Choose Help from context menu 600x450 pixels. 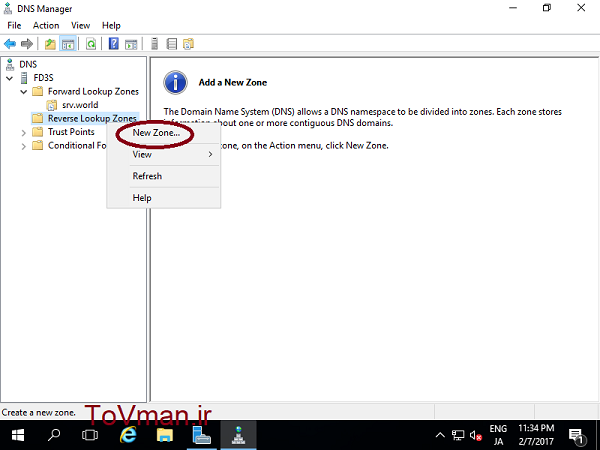[142, 198]
